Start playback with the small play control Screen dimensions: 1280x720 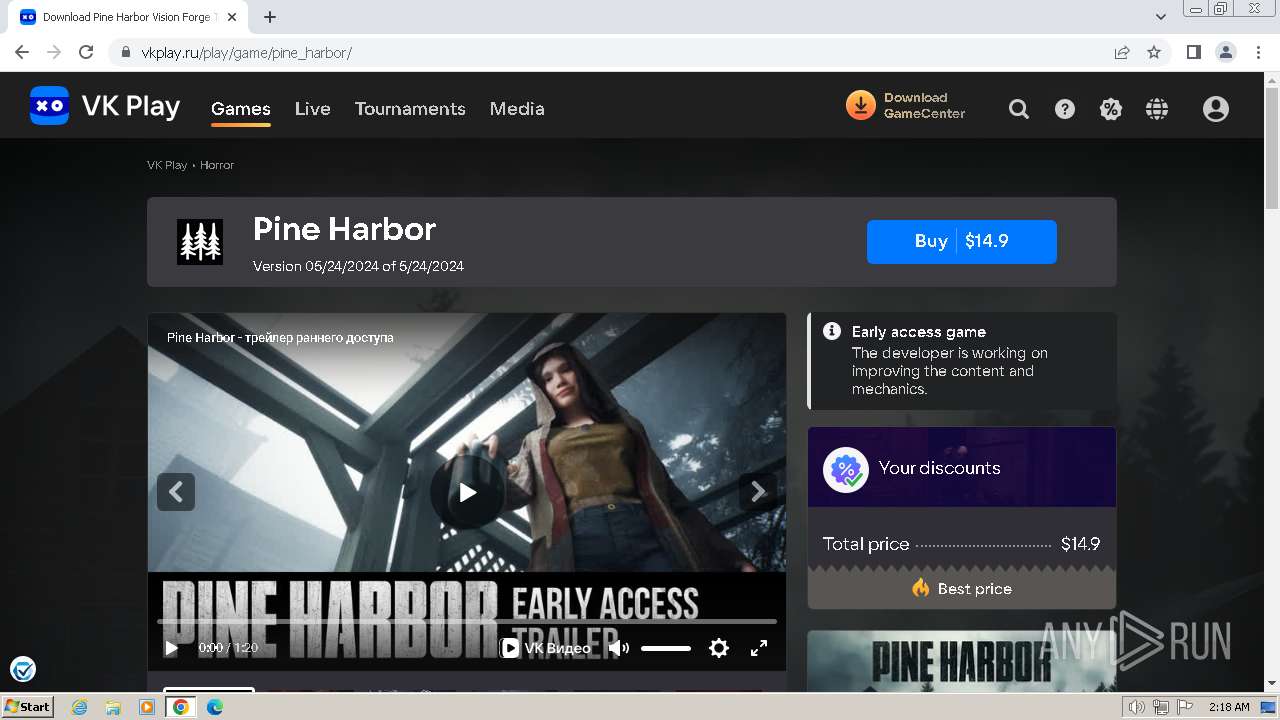pos(171,648)
